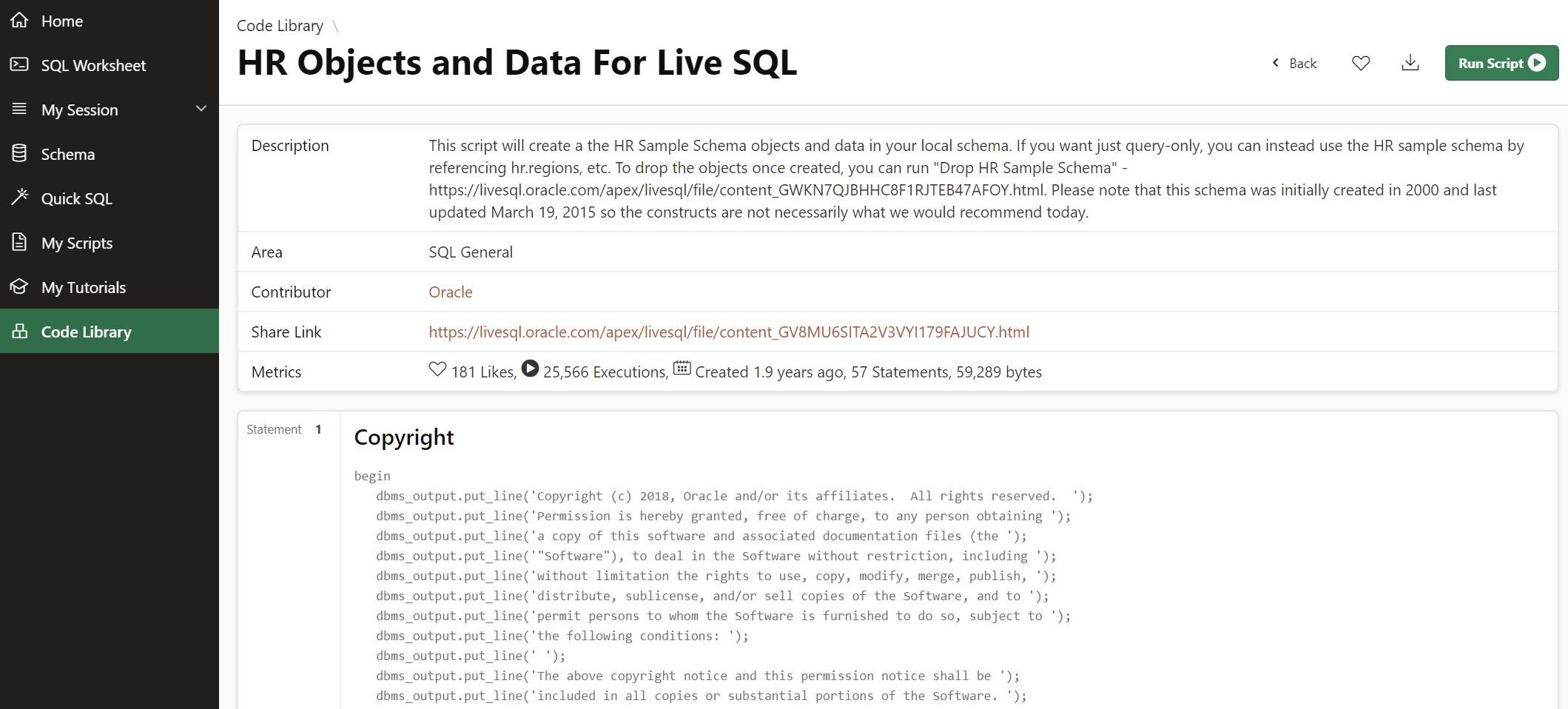Click the Share Link row label
This screenshot has width=1568, height=709.
(x=286, y=332)
